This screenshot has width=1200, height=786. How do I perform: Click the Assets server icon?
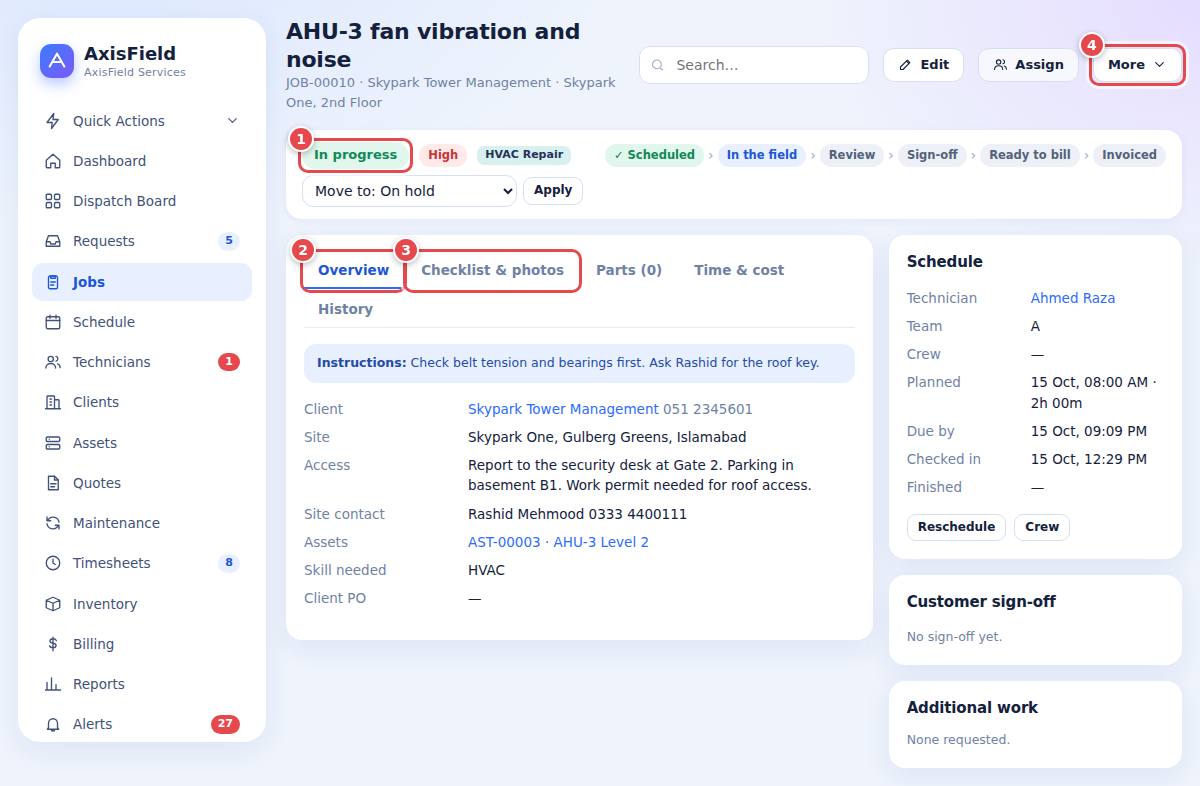click(53, 443)
